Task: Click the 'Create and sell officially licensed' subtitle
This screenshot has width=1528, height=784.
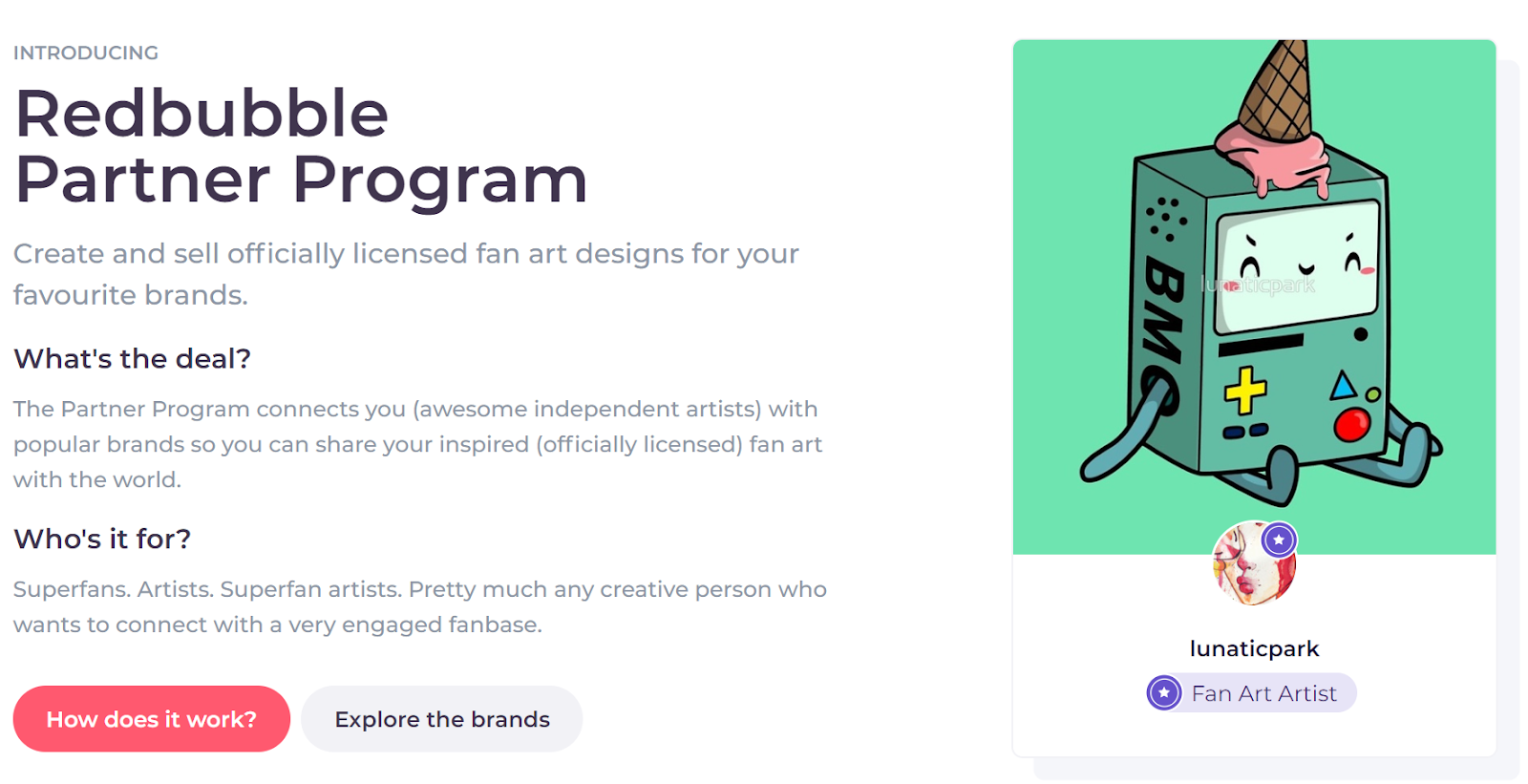Action: pyautogui.click(x=406, y=274)
